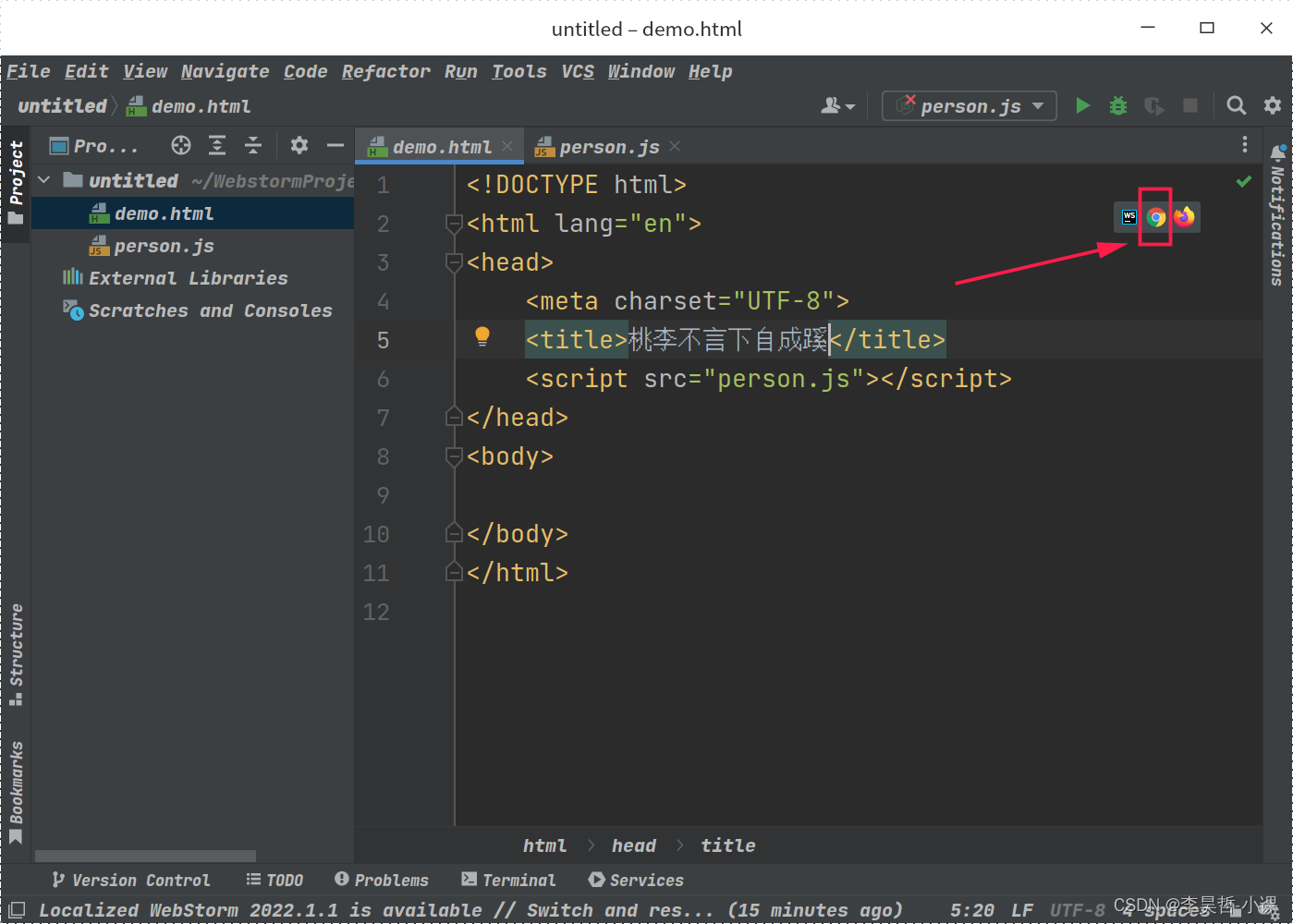Click the yellow intention lightbulb
This screenshot has width=1293, height=924.
pos(482,337)
